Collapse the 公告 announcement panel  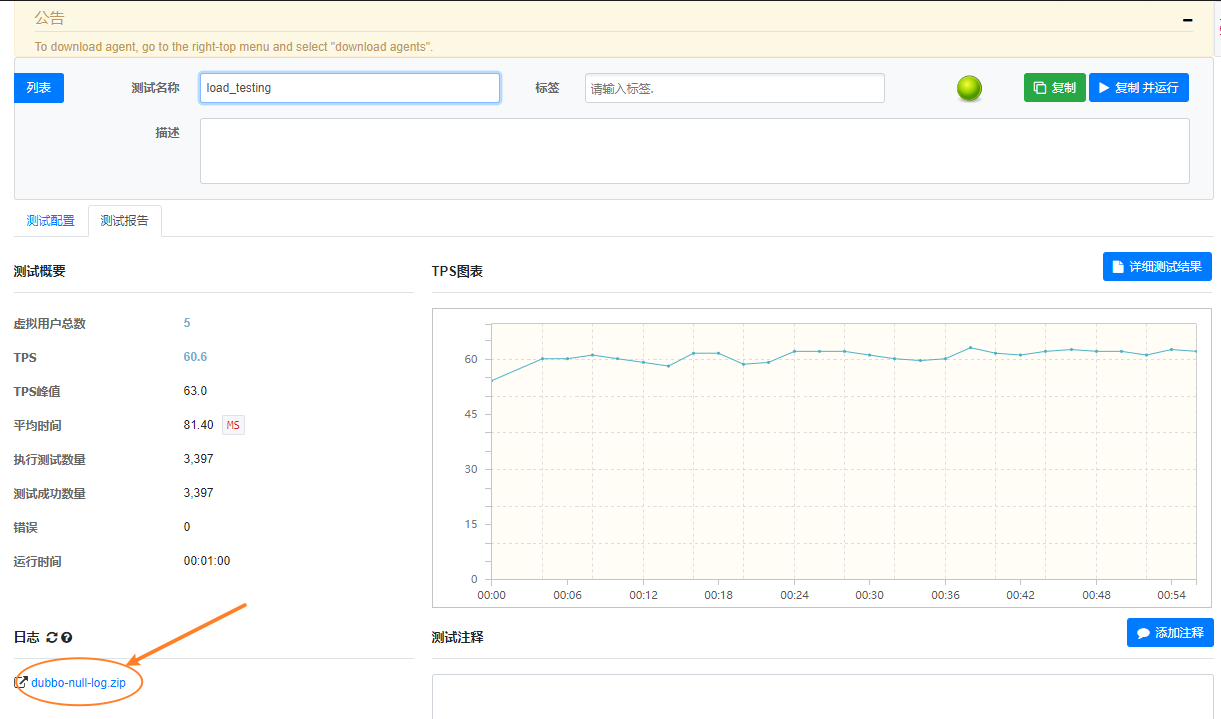(1187, 19)
